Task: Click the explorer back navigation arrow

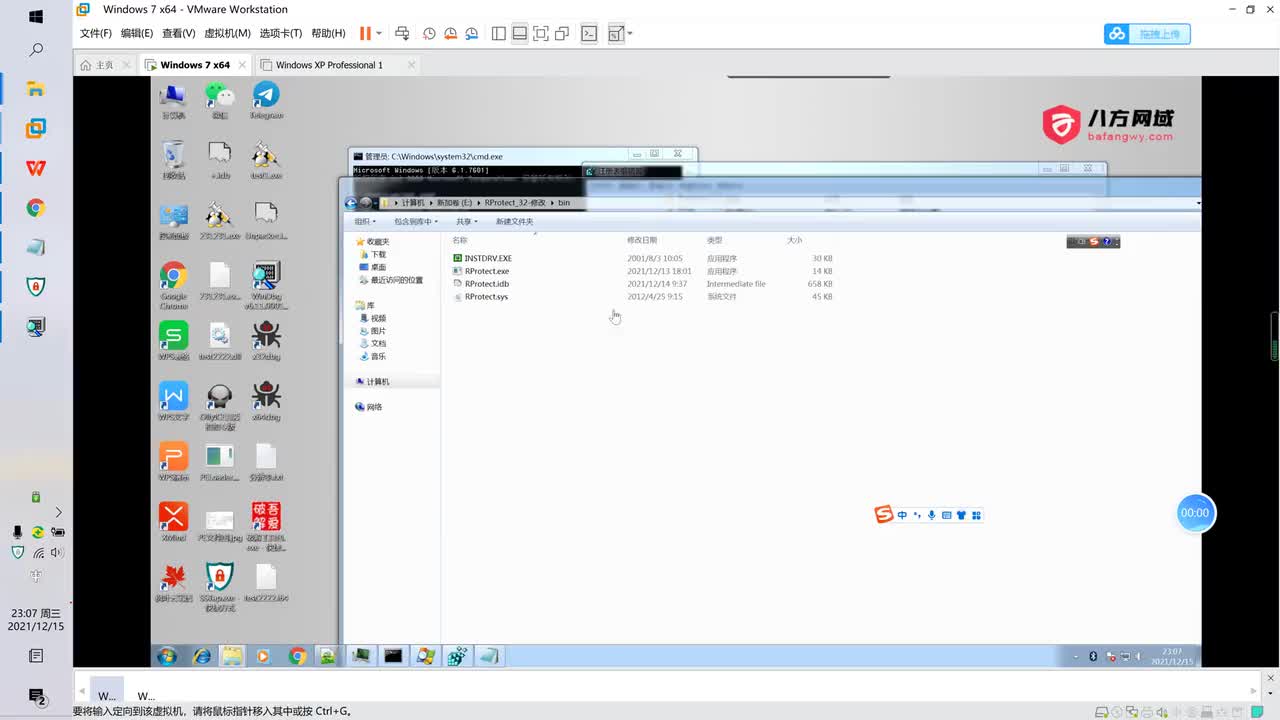Action: [x=351, y=203]
